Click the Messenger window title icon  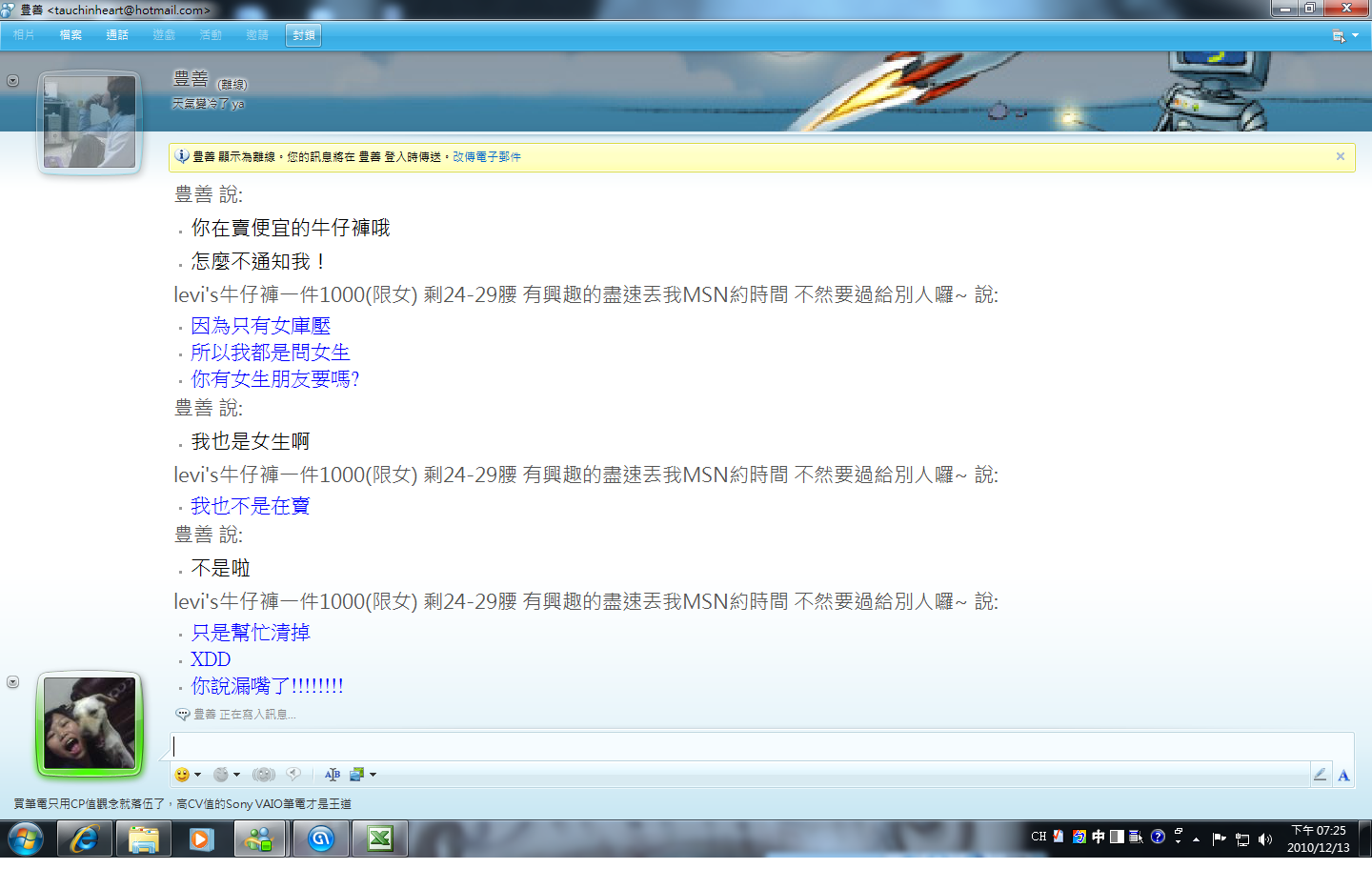pyautogui.click(x=9, y=10)
